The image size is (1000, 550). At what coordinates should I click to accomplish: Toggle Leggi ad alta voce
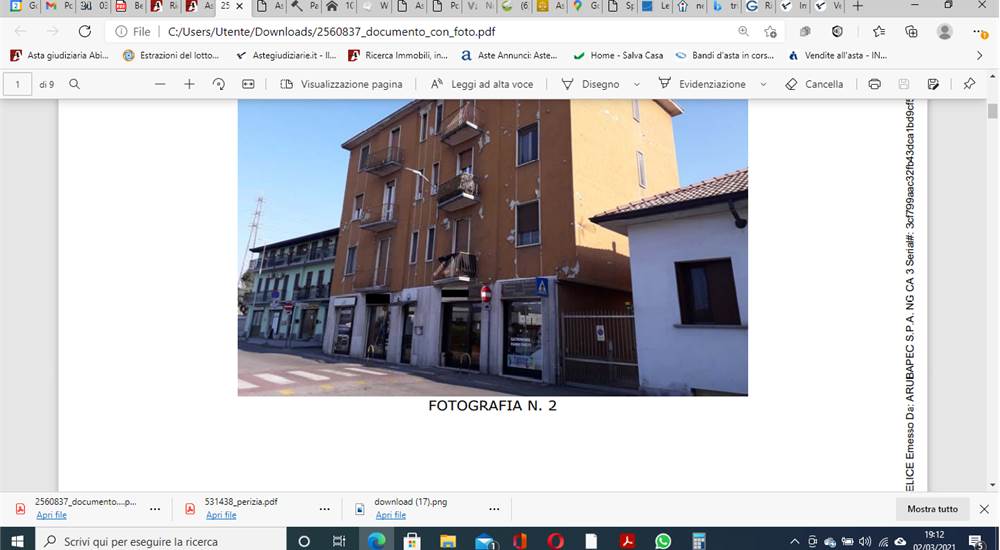482,84
